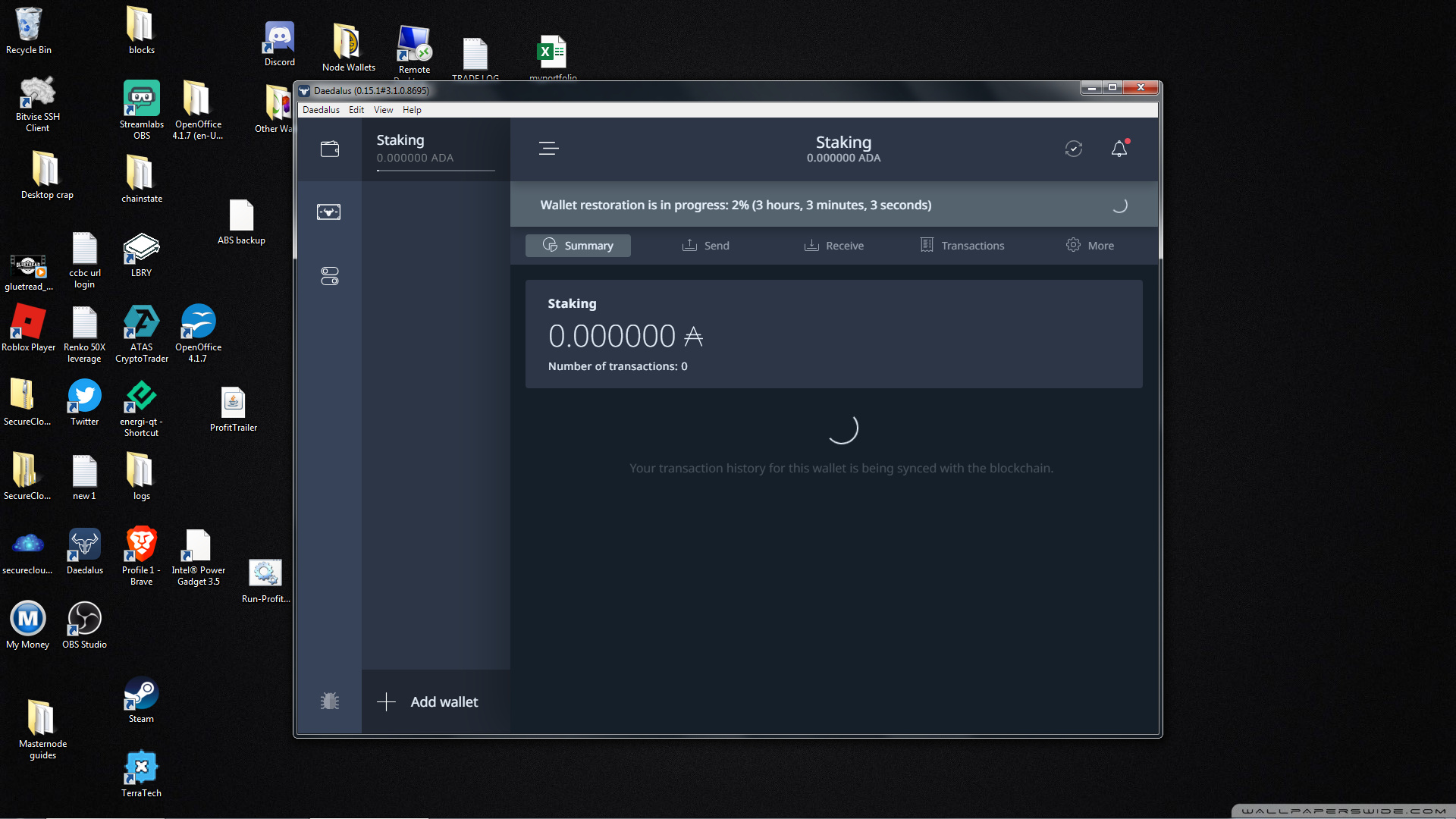Open the wallets sidebar icon
Screen dimensions: 1456x819
coord(329,149)
